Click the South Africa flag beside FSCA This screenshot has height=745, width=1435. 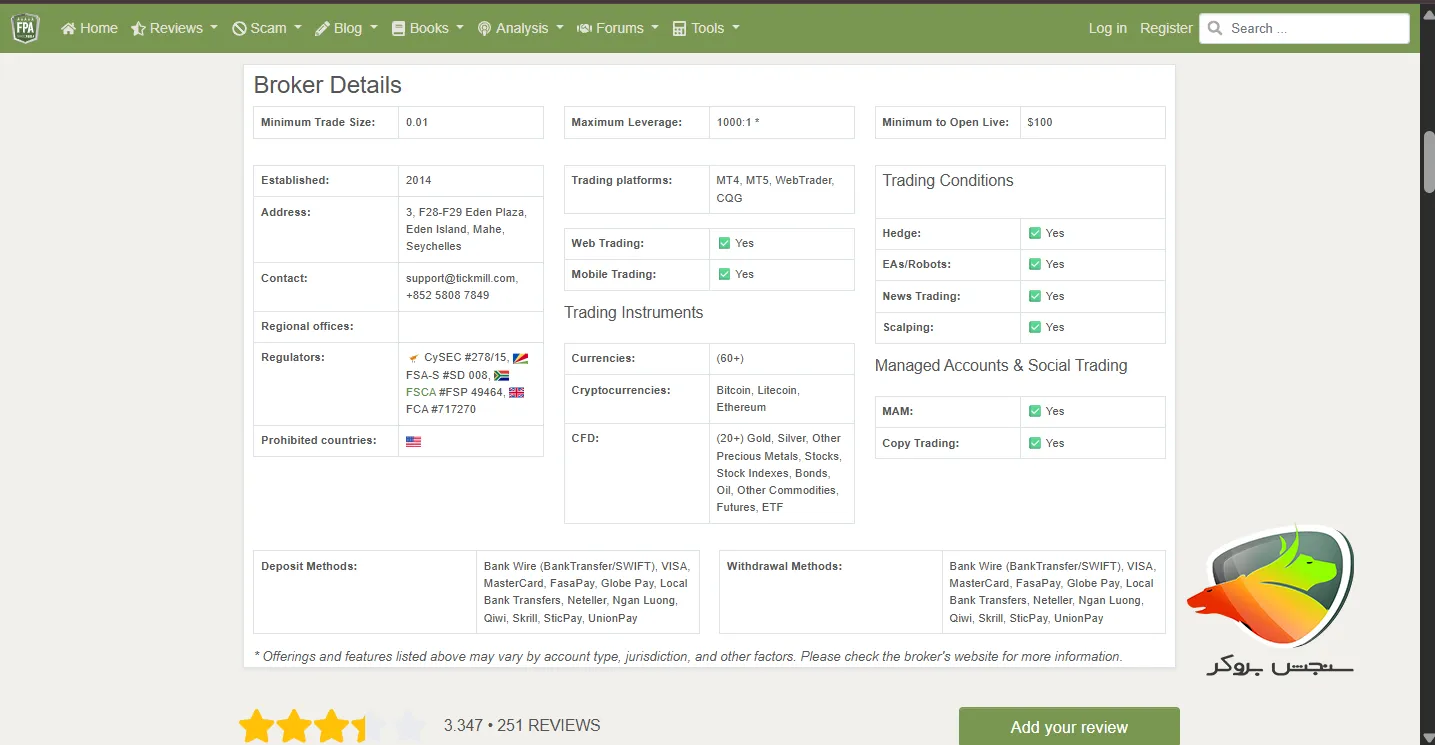pos(502,376)
